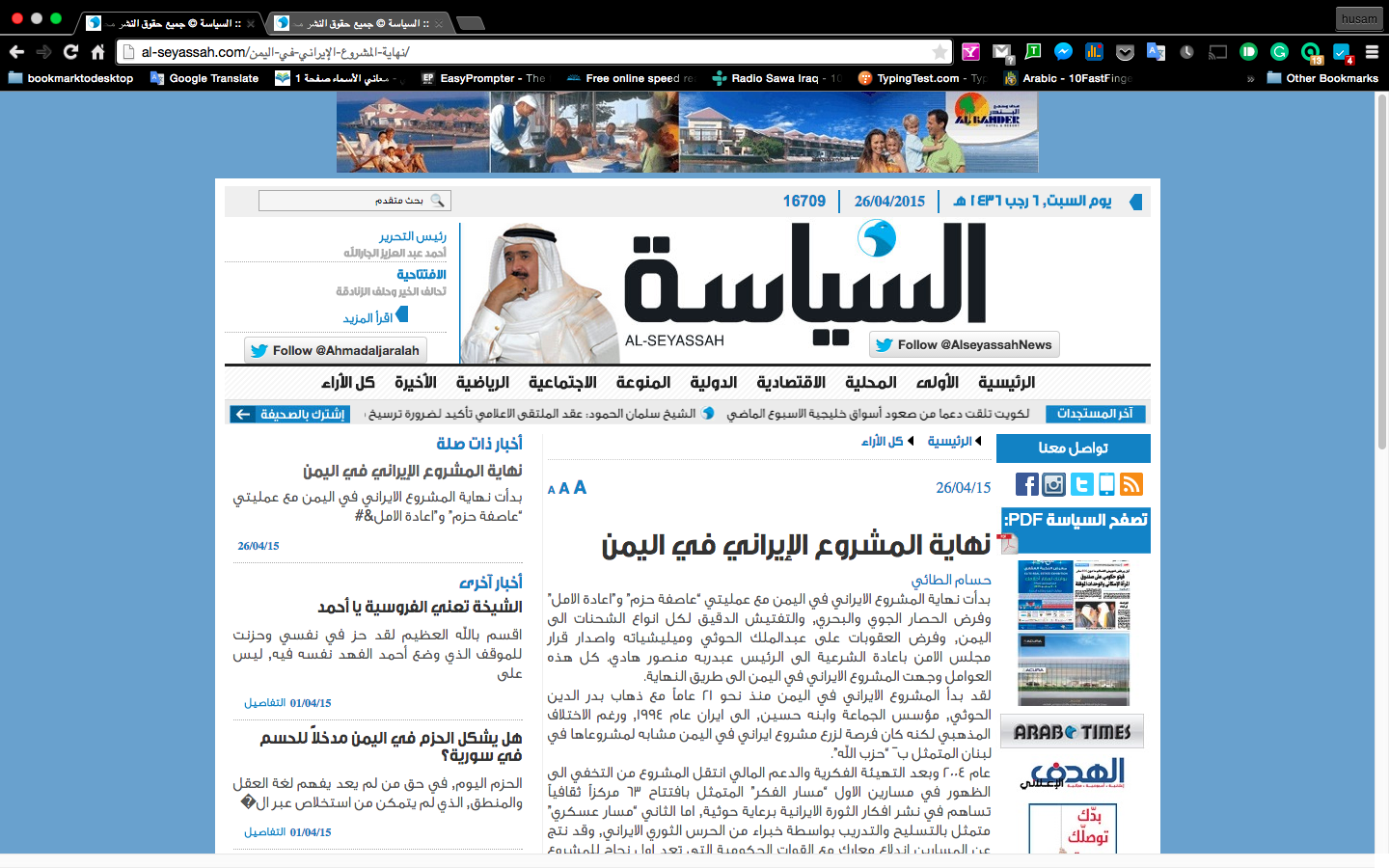
Task: Open the Instagram icon in sidebar
Action: [x=1054, y=484]
